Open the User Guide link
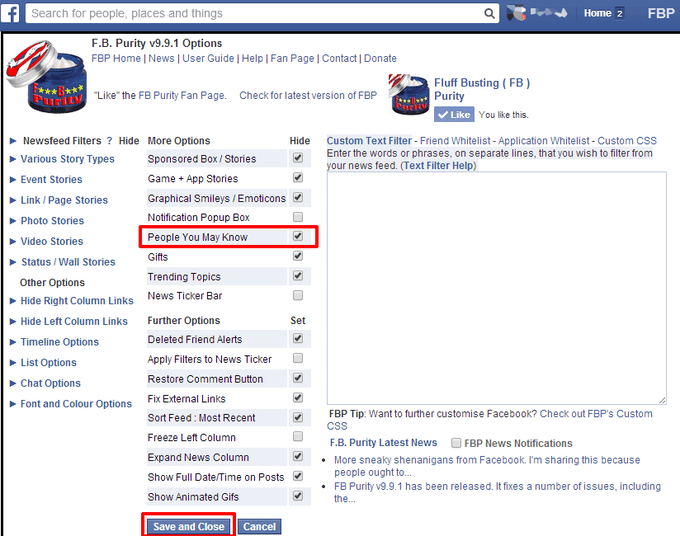Image resolution: width=680 pixels, height=536 pixels. [x=208, y=59]
